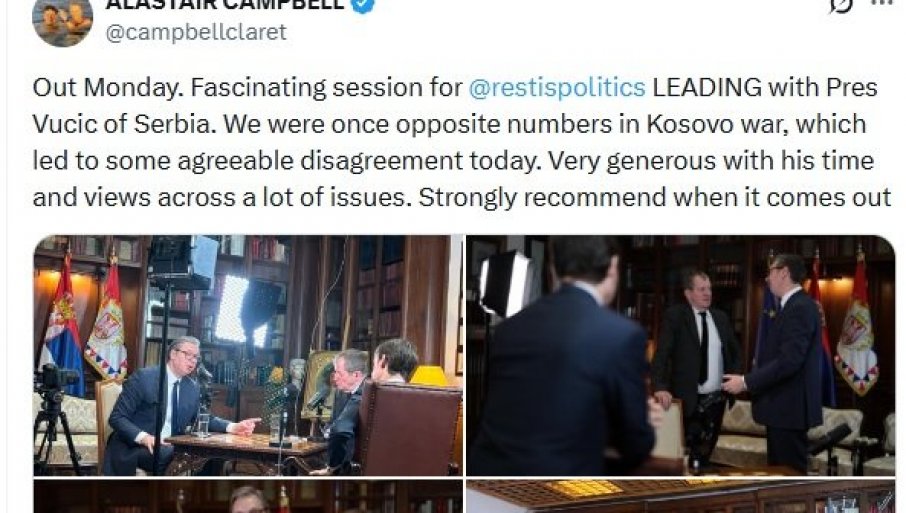Open Alastair Campbell's profile avatar
The width and height of the screenshot is (906, 513).
(62, 20)
